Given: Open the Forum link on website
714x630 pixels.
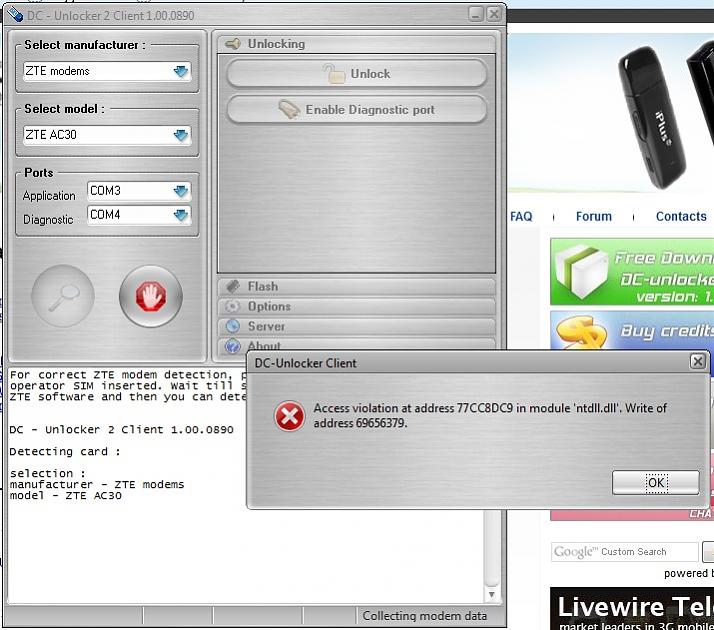Looking at the screenshot, I should click(593, 216).
